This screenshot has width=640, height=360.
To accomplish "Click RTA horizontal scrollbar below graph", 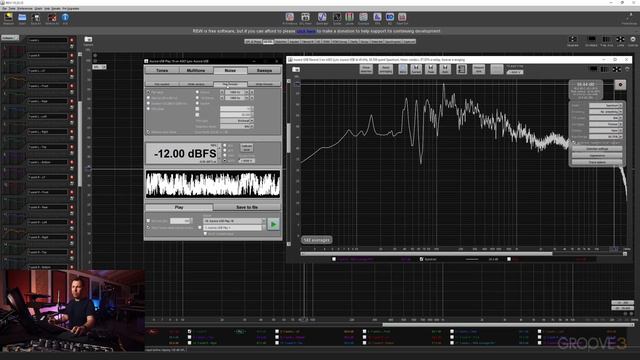I will (x=426, y=254).
